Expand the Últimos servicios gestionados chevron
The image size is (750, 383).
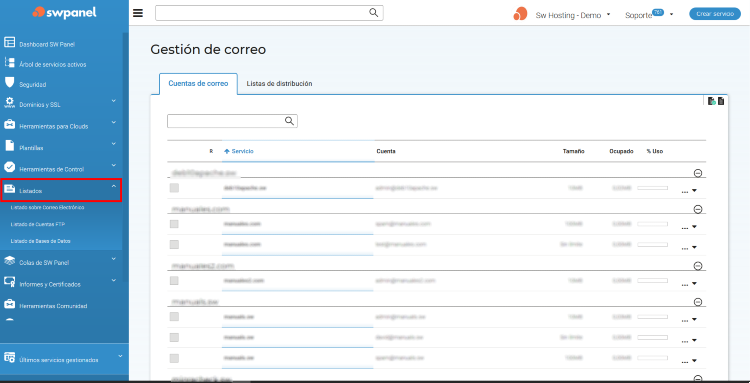coord(120,356)
